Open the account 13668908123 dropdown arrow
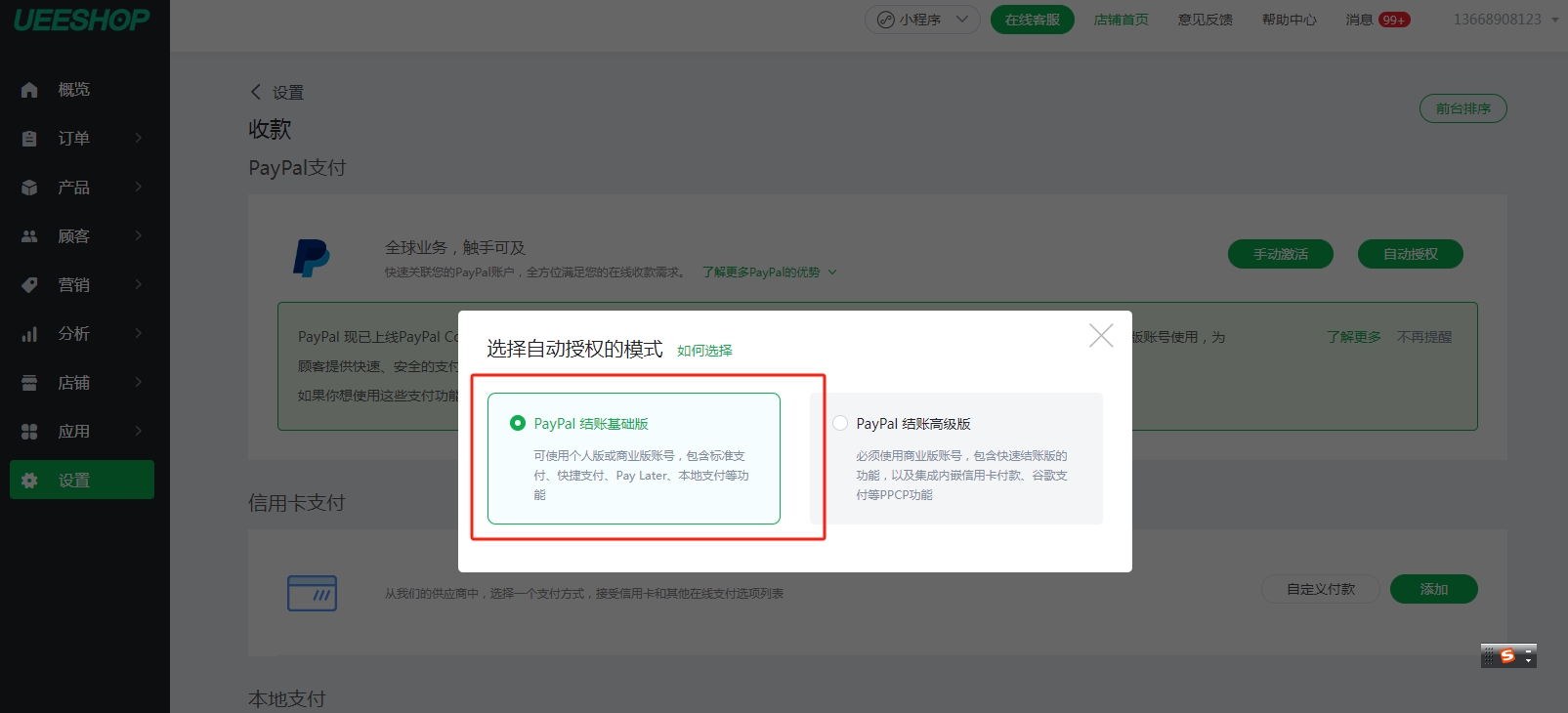This screenshot has width=1568, height=713. 1554,20
